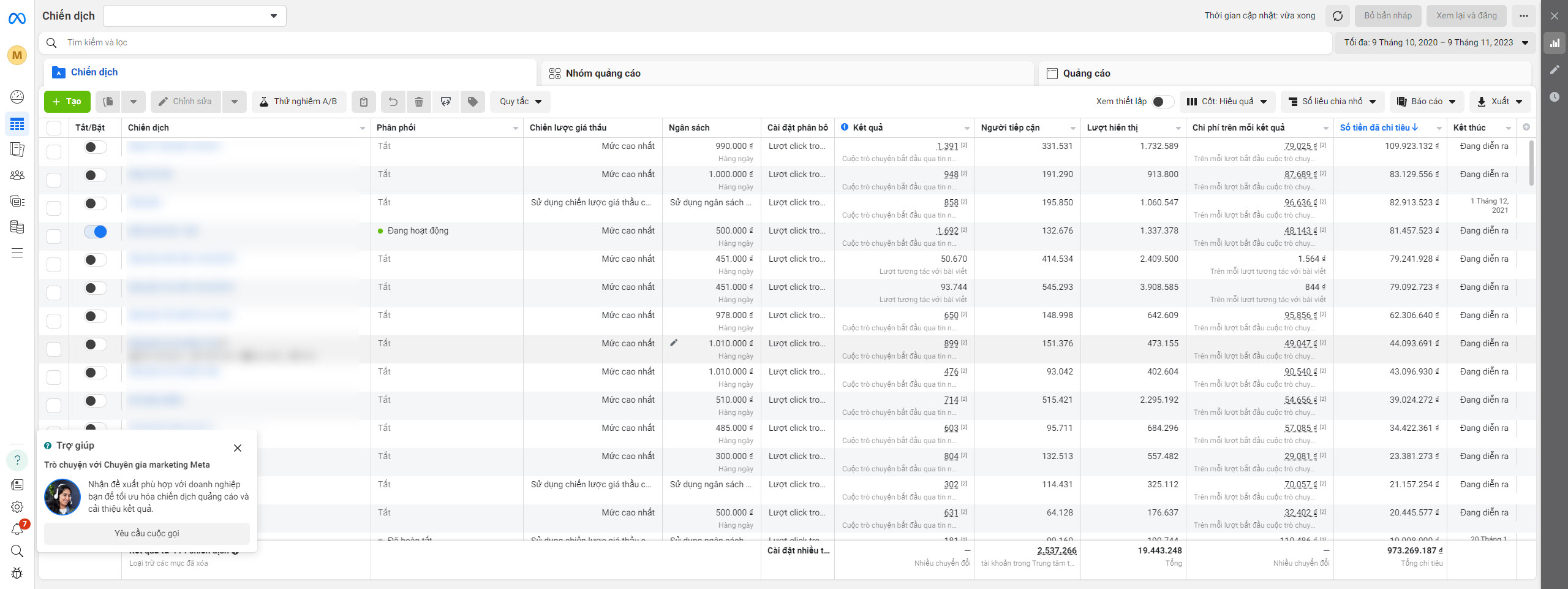The image size is (1568, 589).
Task: Open the settings gear in left sidebar
Action: pyautogui.click(x=17, y=507)
